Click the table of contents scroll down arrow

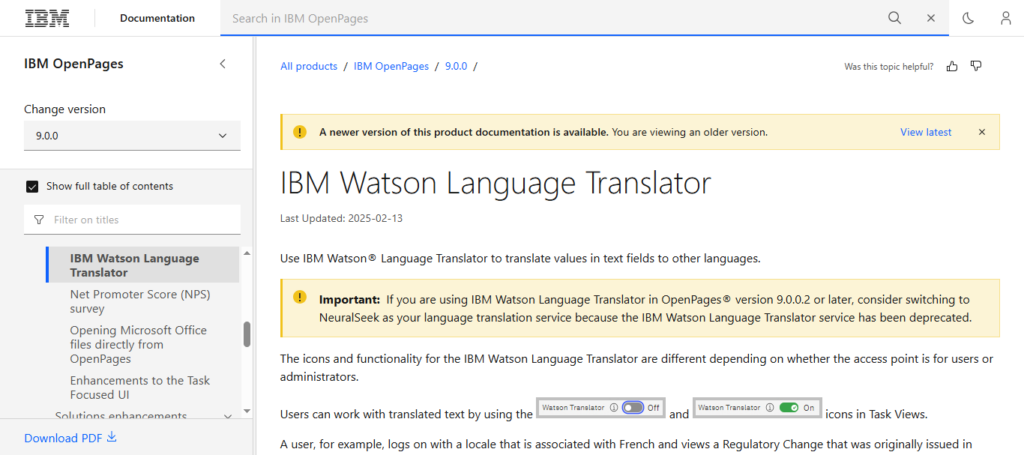click(246, 411)
